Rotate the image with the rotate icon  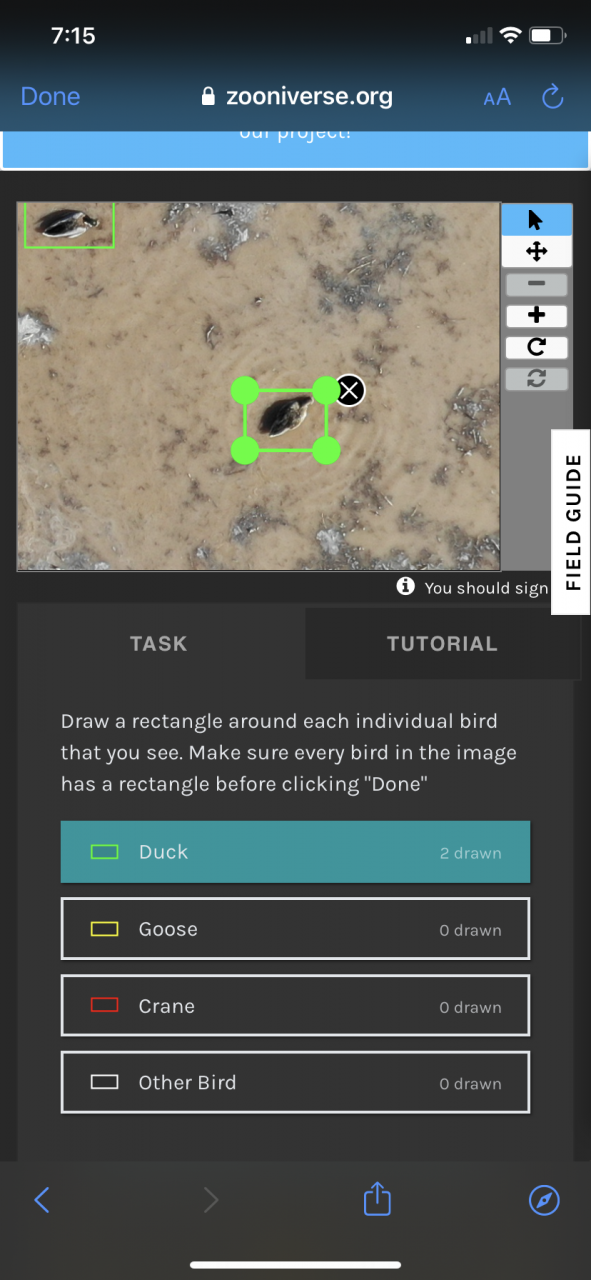pos(536,347)
